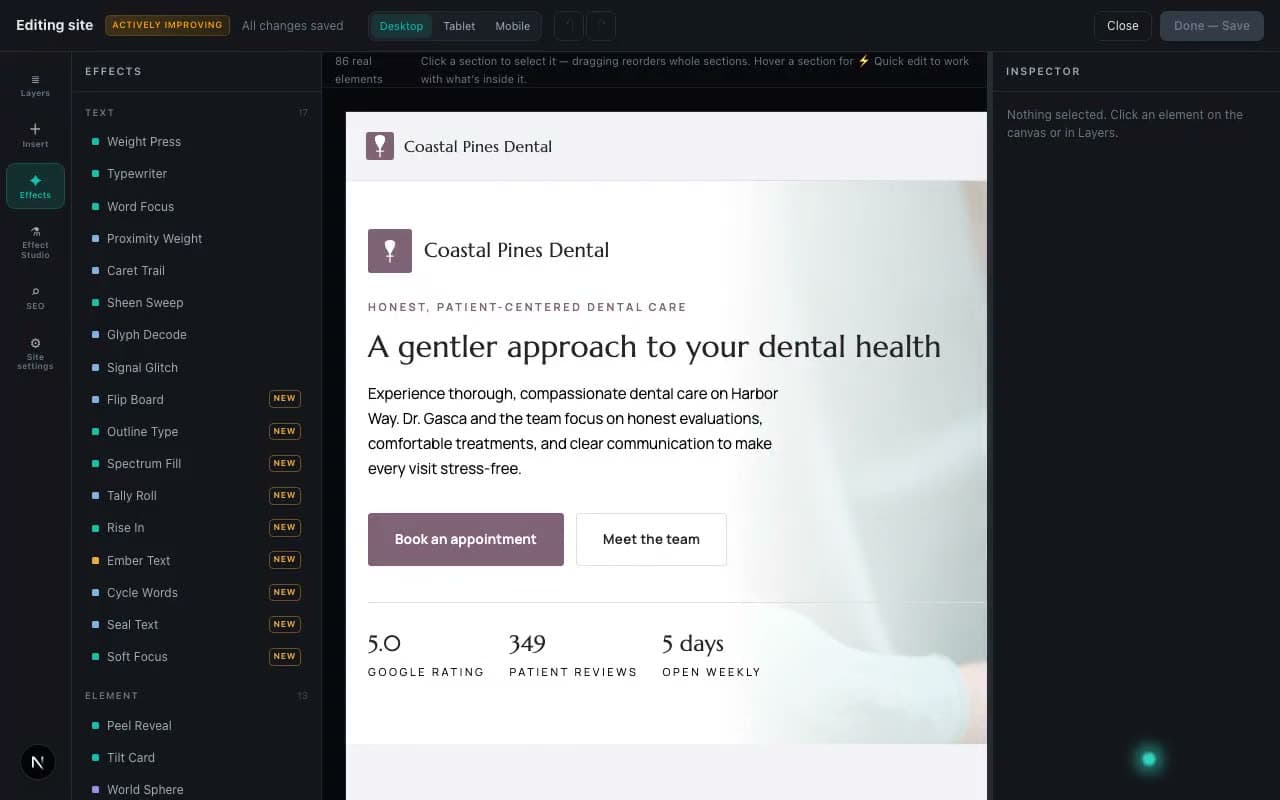The height and width of the screenshot is (800, 1280).
Task: Click the glowing teal dot near the inspector bottom
Action: click(x=1149, y=759)
